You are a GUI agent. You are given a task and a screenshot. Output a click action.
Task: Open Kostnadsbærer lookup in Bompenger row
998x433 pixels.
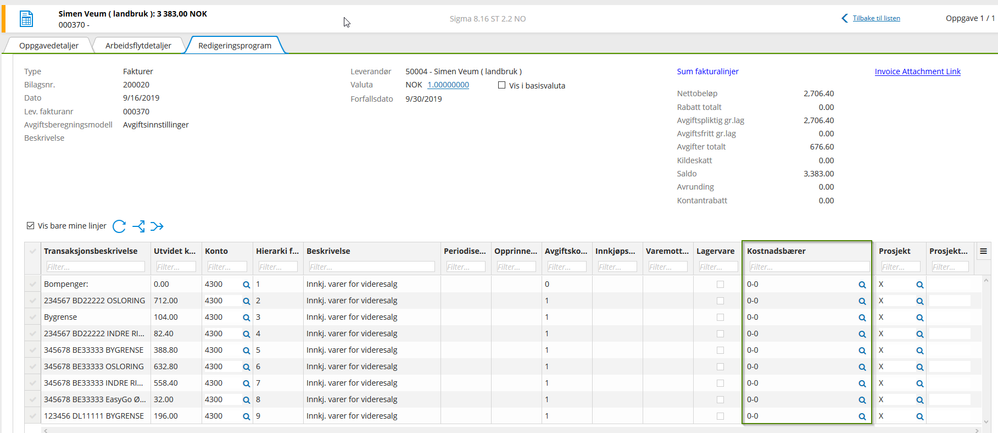(862, 283)
